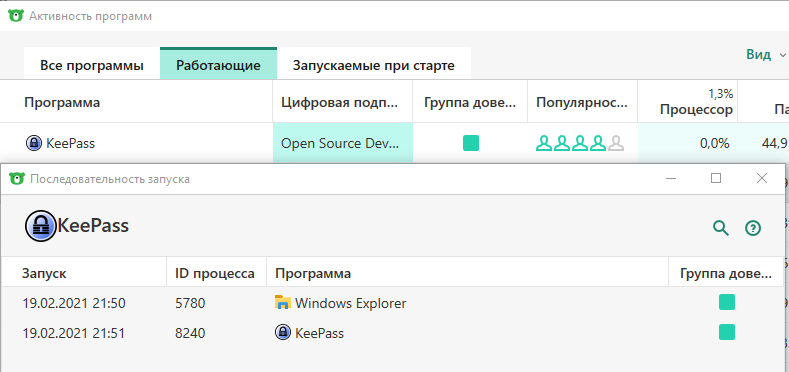Click the Kaspersky bear icon of Активность программ
The width and height of the screenshot is (789, 372).
tap(16, 16)
